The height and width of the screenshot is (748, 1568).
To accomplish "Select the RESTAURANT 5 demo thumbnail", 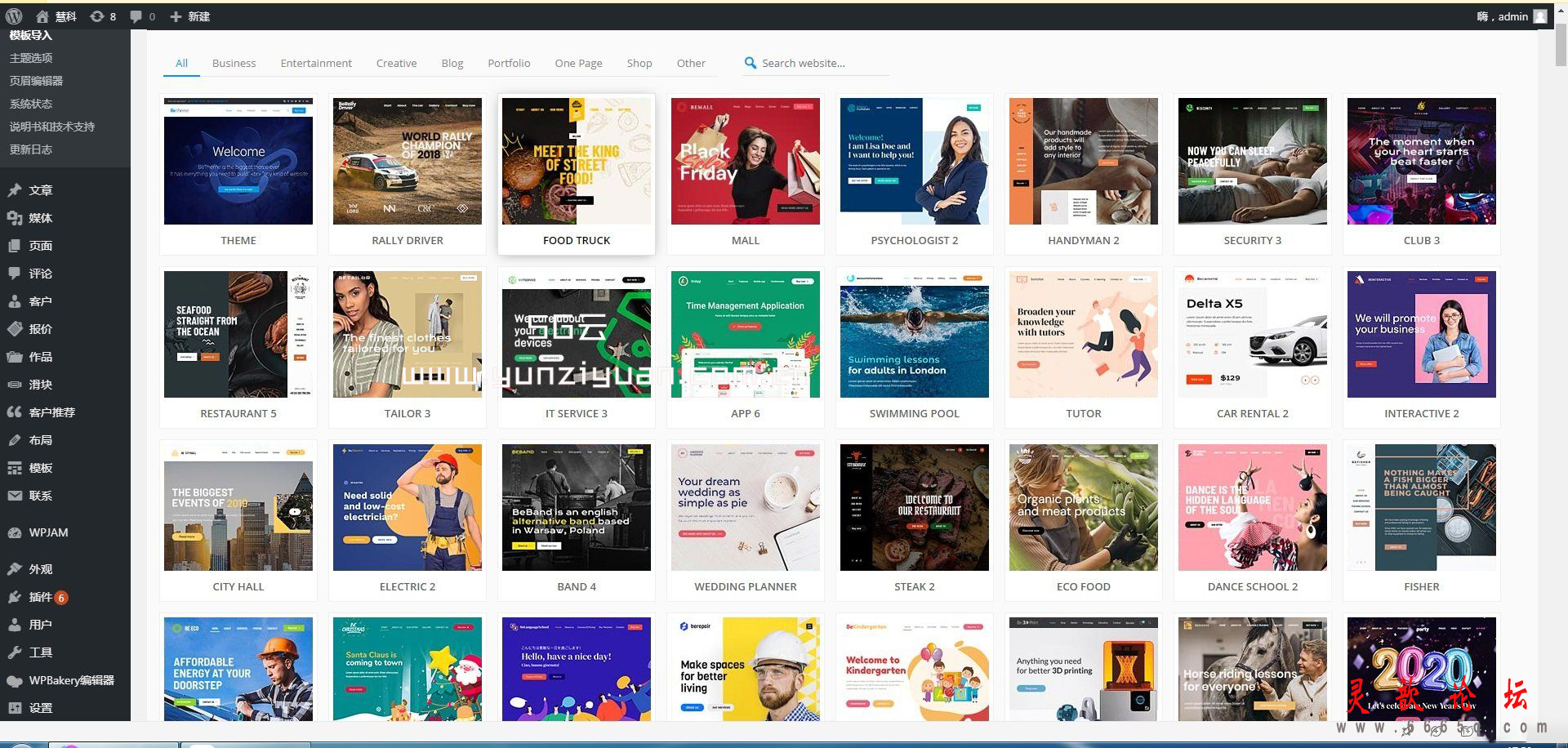I will pos(238,334).
